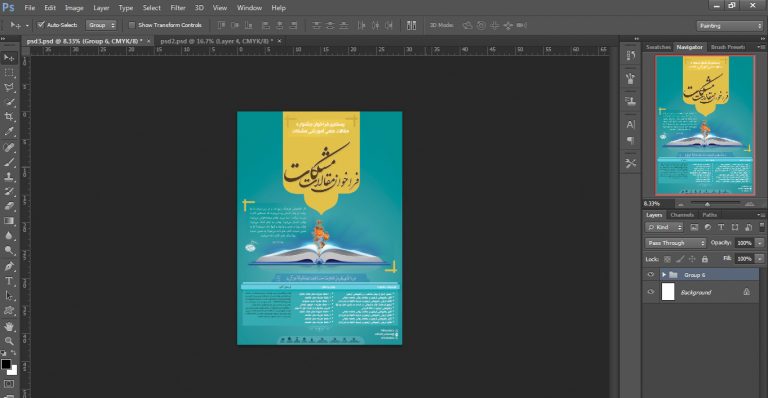Select the Hand tool
The width and height of the screenshot is (768, 398).
coord(9,327)
